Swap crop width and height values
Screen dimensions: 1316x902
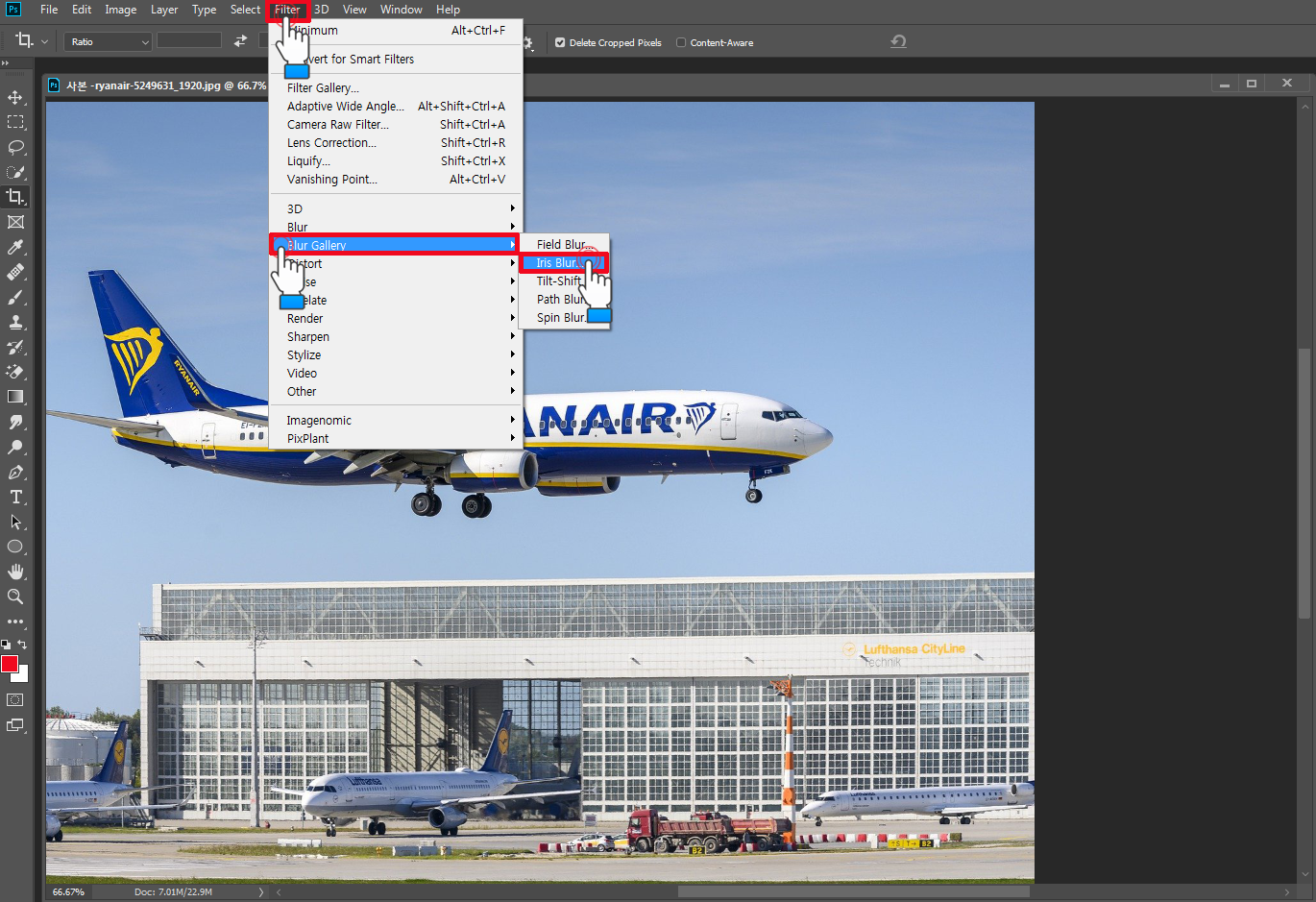[240, 41]
